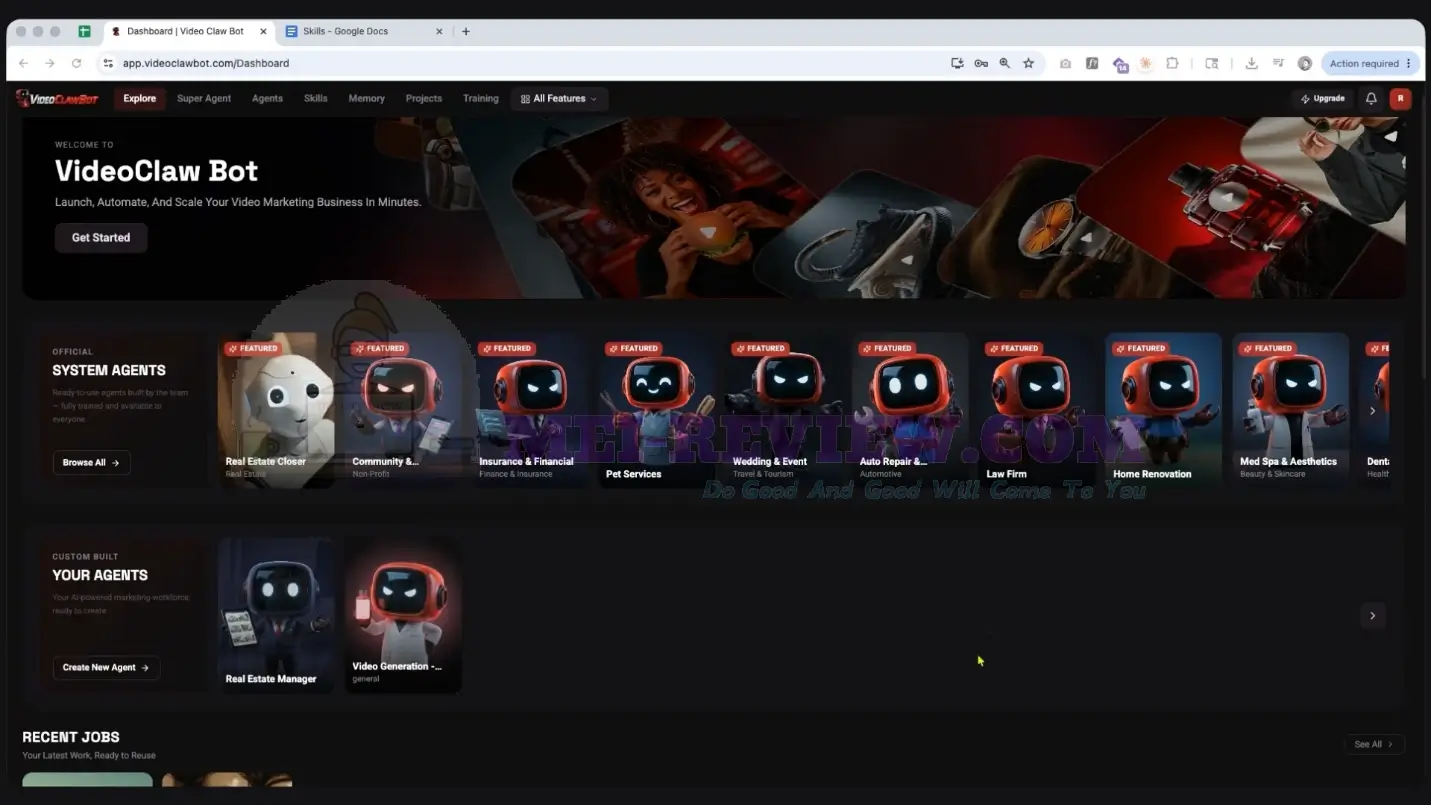Show next custom agents with right arrow

click(1372, 616)
